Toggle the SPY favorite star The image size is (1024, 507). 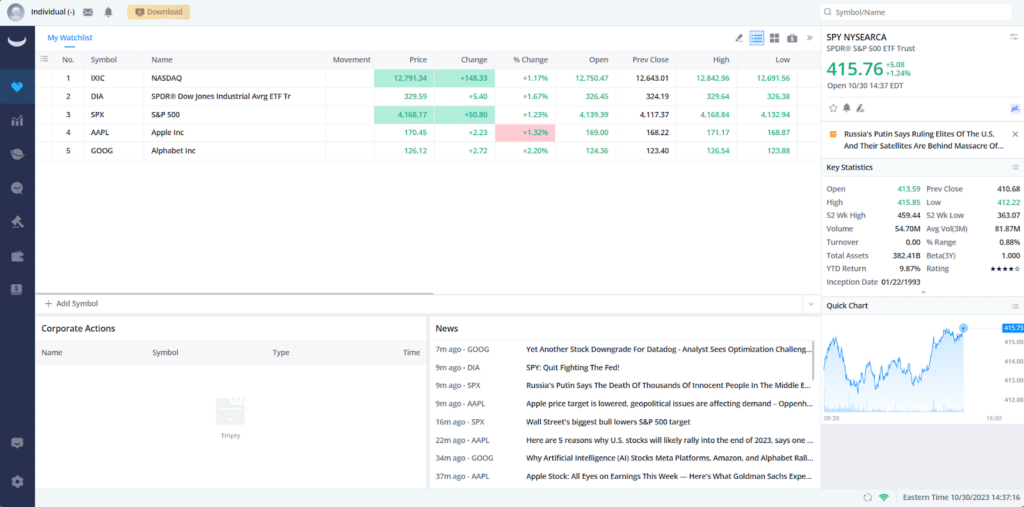coord(832,108)
